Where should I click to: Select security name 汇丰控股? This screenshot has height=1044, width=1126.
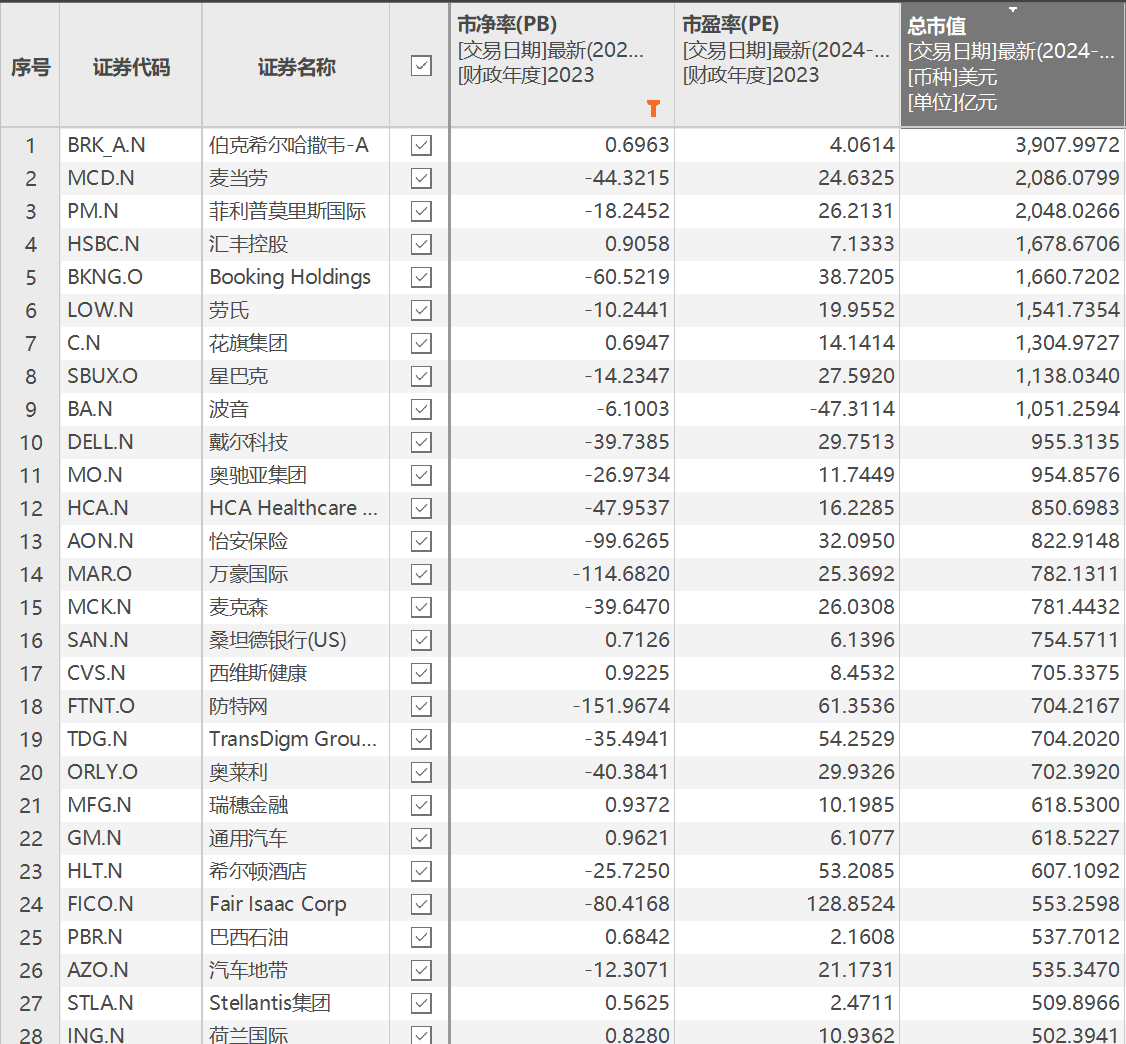pyautogui.click(x=248, y=244)
